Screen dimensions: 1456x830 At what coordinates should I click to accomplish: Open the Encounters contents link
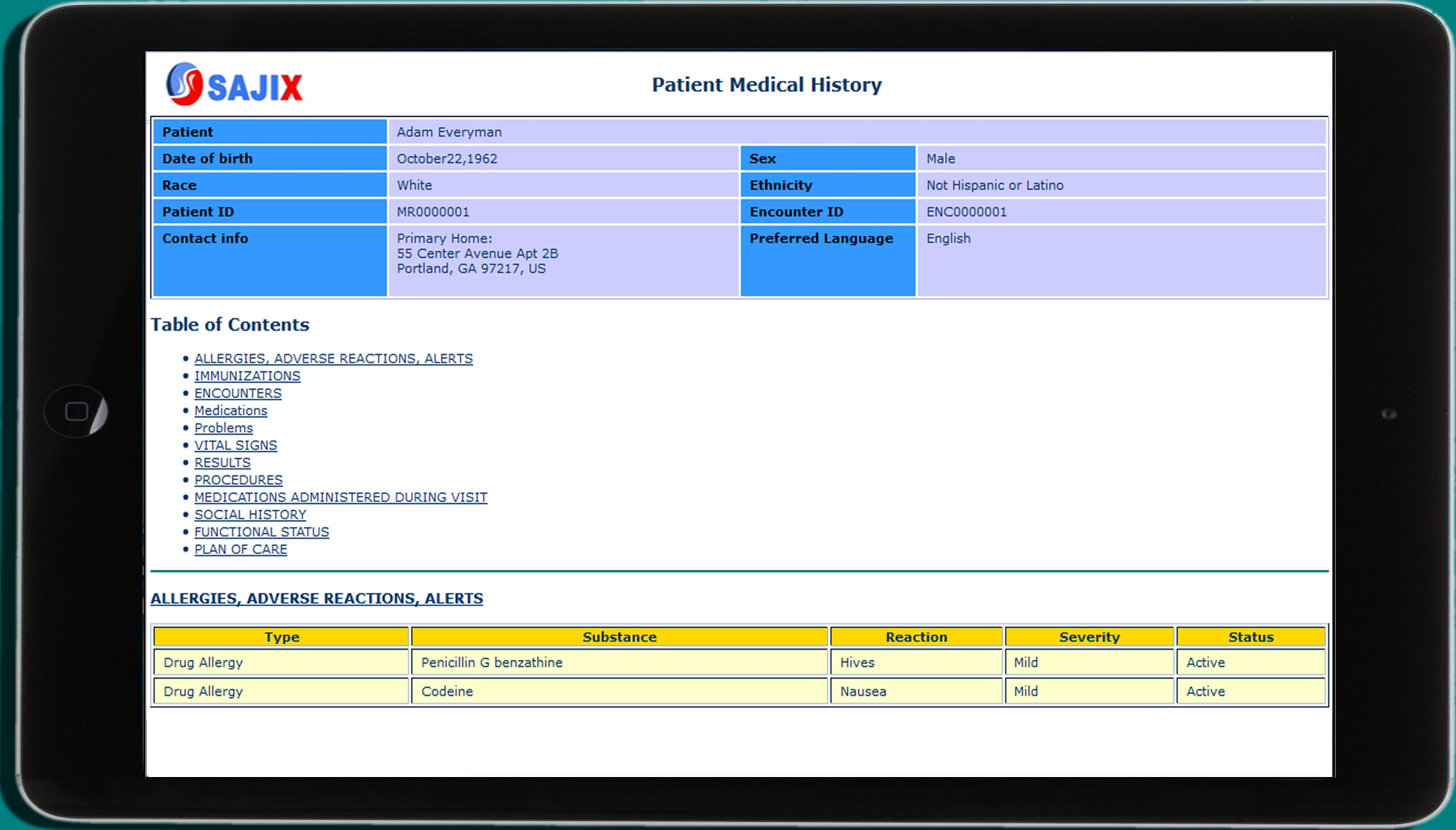[x=238, y=393]
